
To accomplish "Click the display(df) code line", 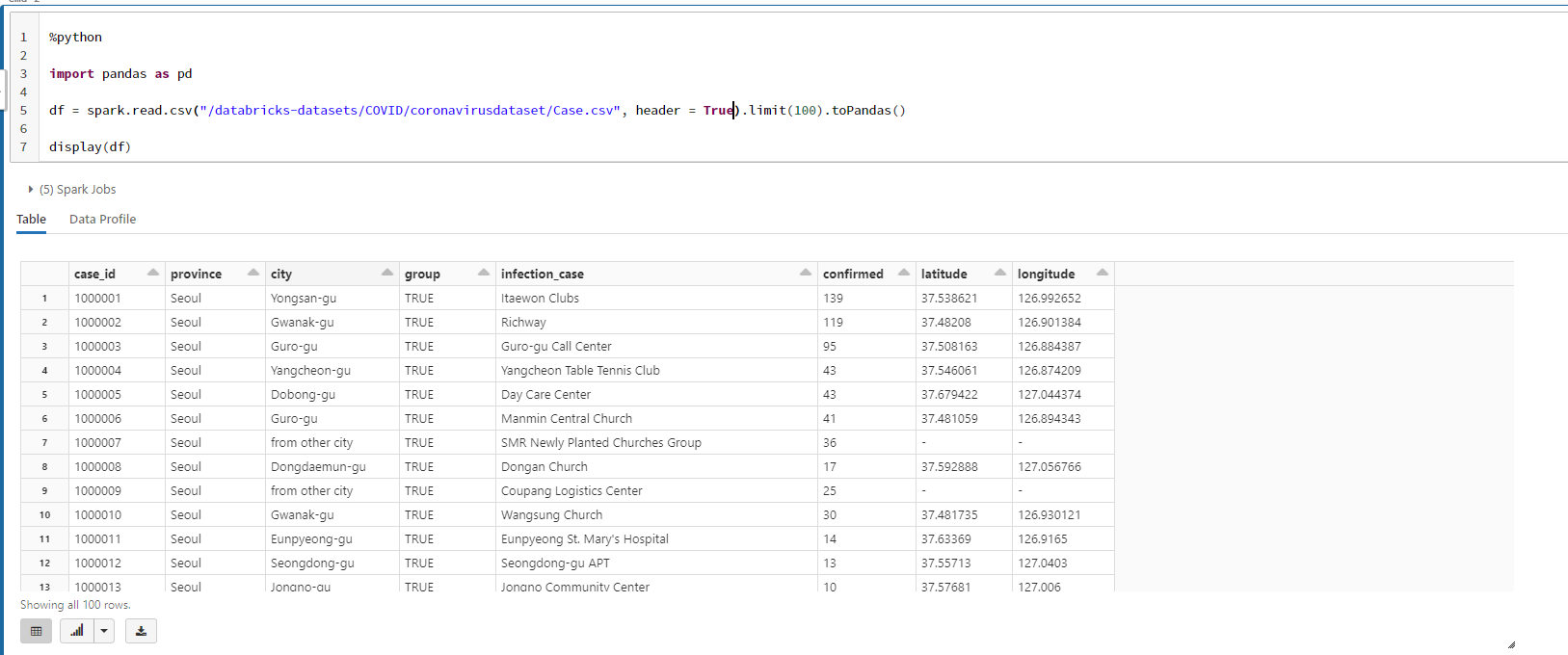I will [90, 147].
